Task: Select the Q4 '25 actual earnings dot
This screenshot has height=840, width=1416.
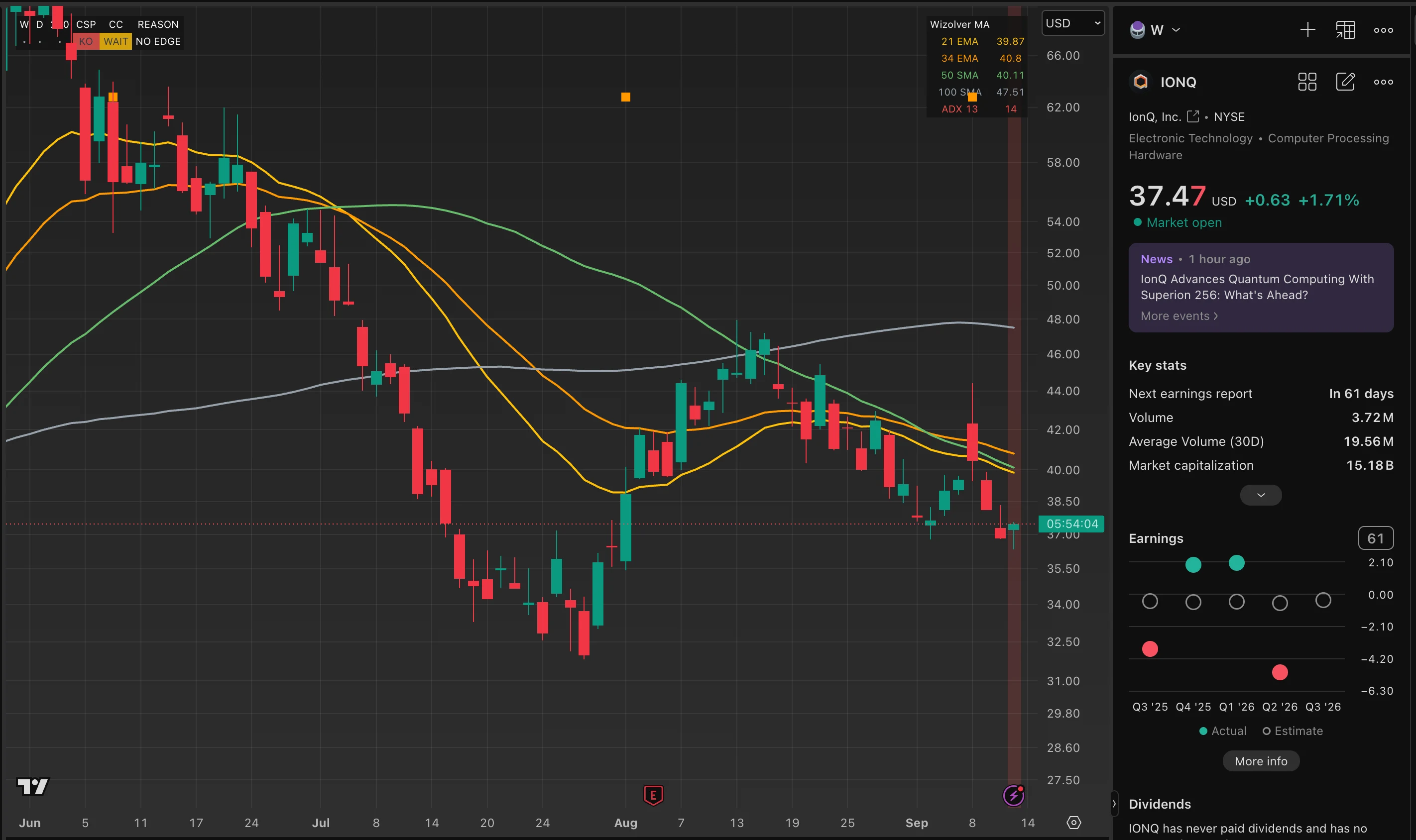Action: pyautogui.click(x=1193, y=564)
